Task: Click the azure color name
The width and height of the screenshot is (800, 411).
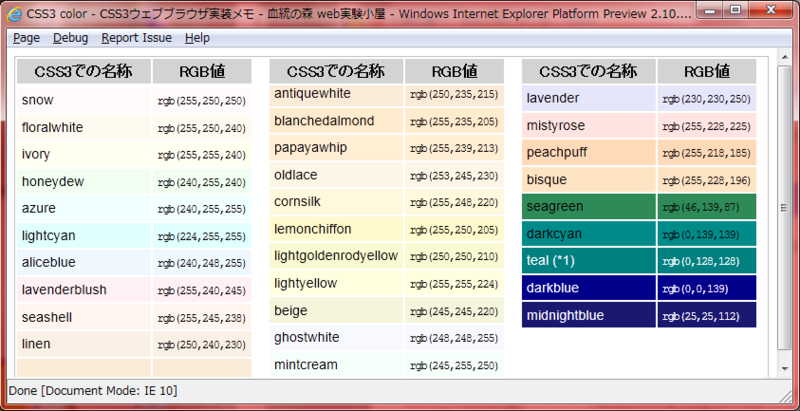Action: pos(39,209)
